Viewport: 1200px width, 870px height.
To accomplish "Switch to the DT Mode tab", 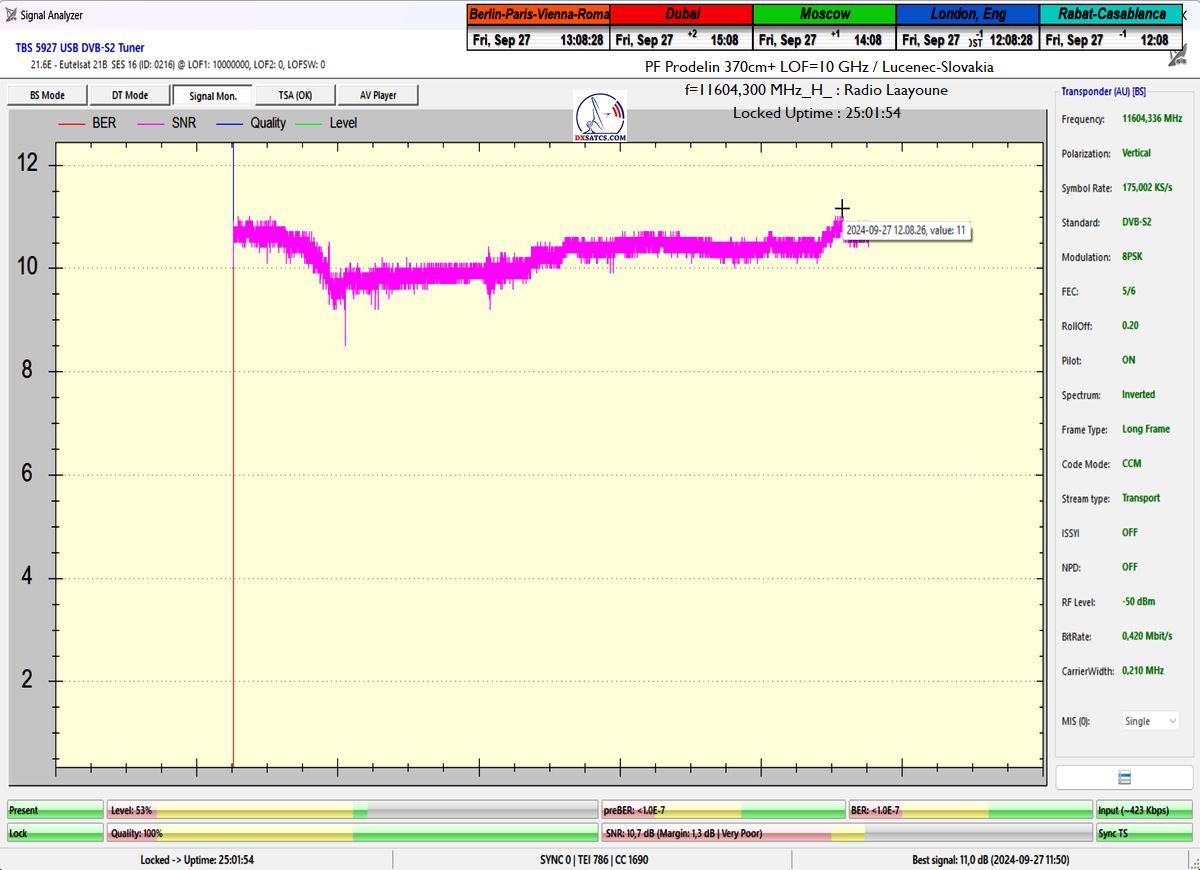I will pyautogui.click(x=129, y=95).
